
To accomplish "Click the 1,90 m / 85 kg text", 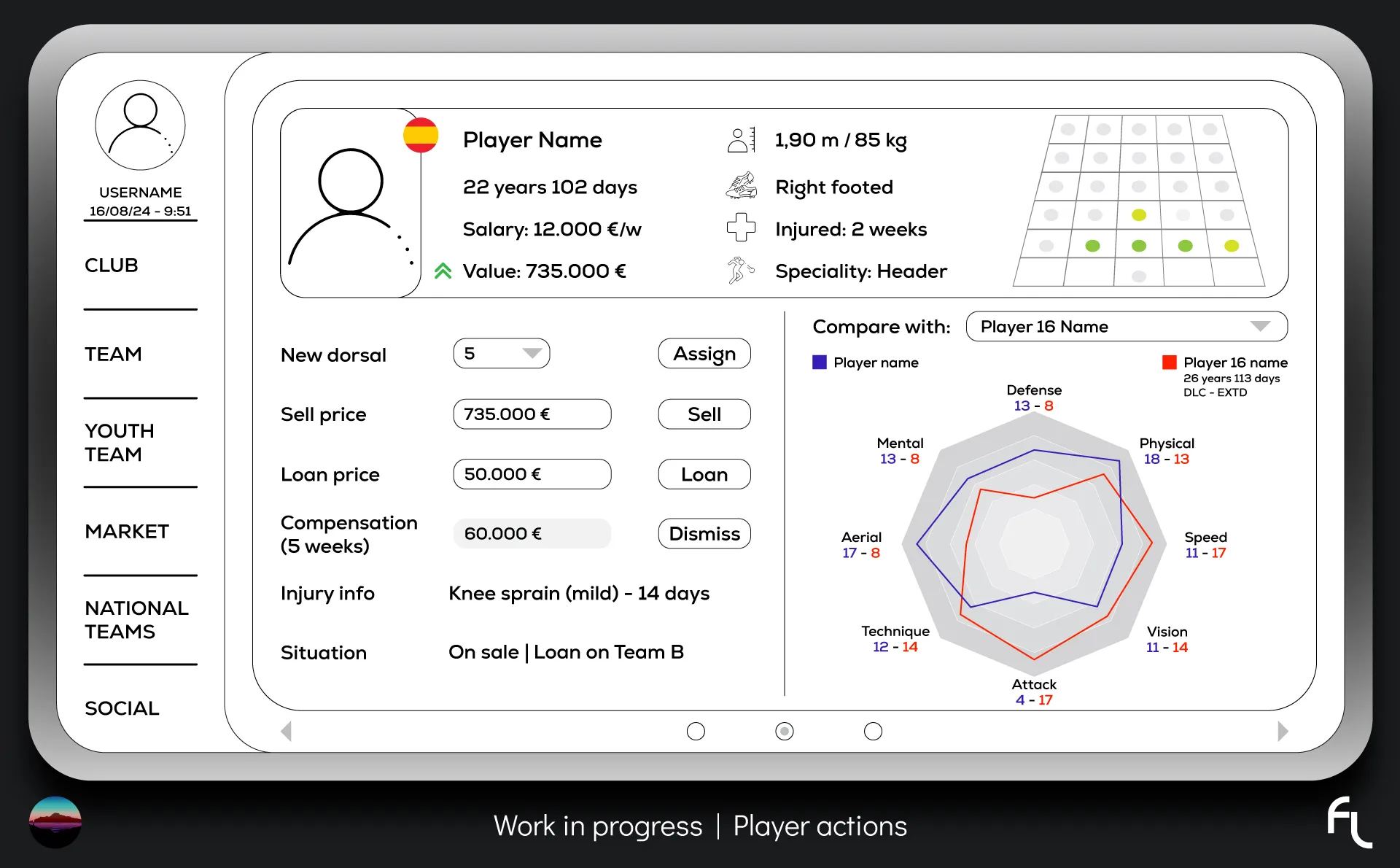I will (x=841, y=140).
